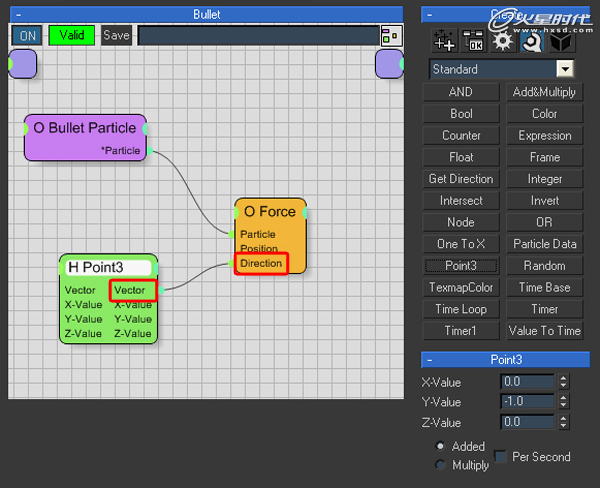This screenshot has height=488, width=600.
Task: Click the dynamic set name field
Action: [259, 36]
